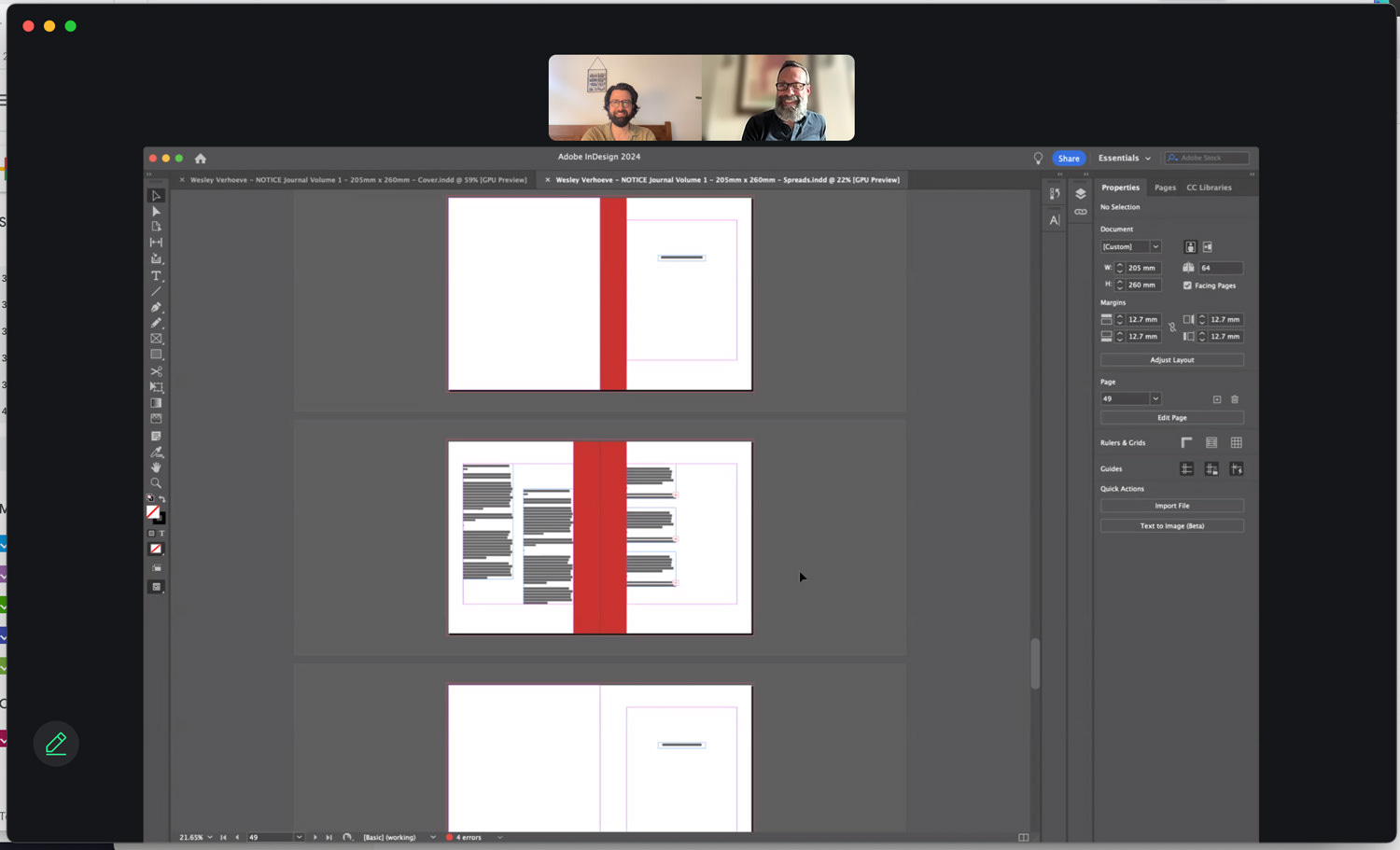Select the Selection tool arrow
Screen dimensions: 1400x850
coord(156,196)
